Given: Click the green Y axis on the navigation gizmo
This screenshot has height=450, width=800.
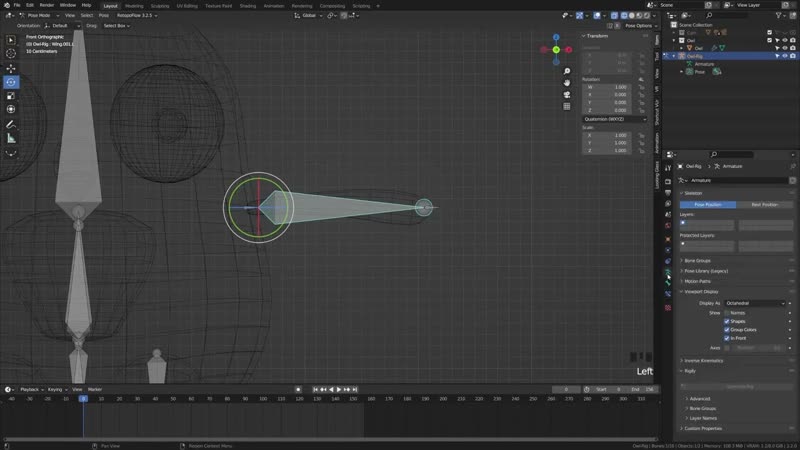Looking at the screenshot, I should [556, 49].
